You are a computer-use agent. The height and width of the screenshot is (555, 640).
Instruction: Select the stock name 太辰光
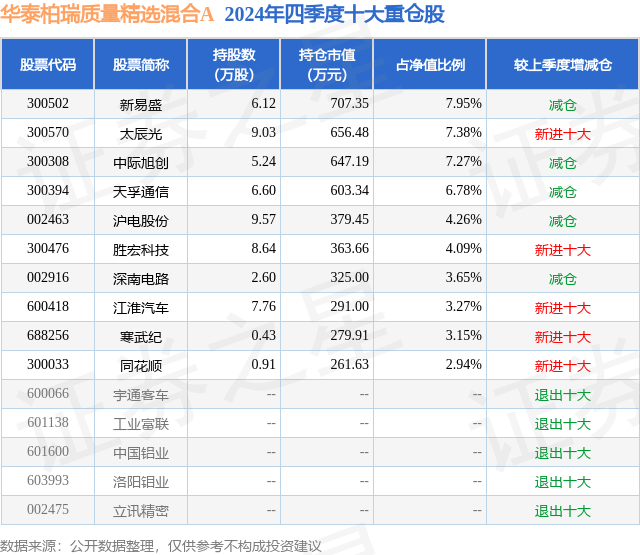click(x=141, y=134)
